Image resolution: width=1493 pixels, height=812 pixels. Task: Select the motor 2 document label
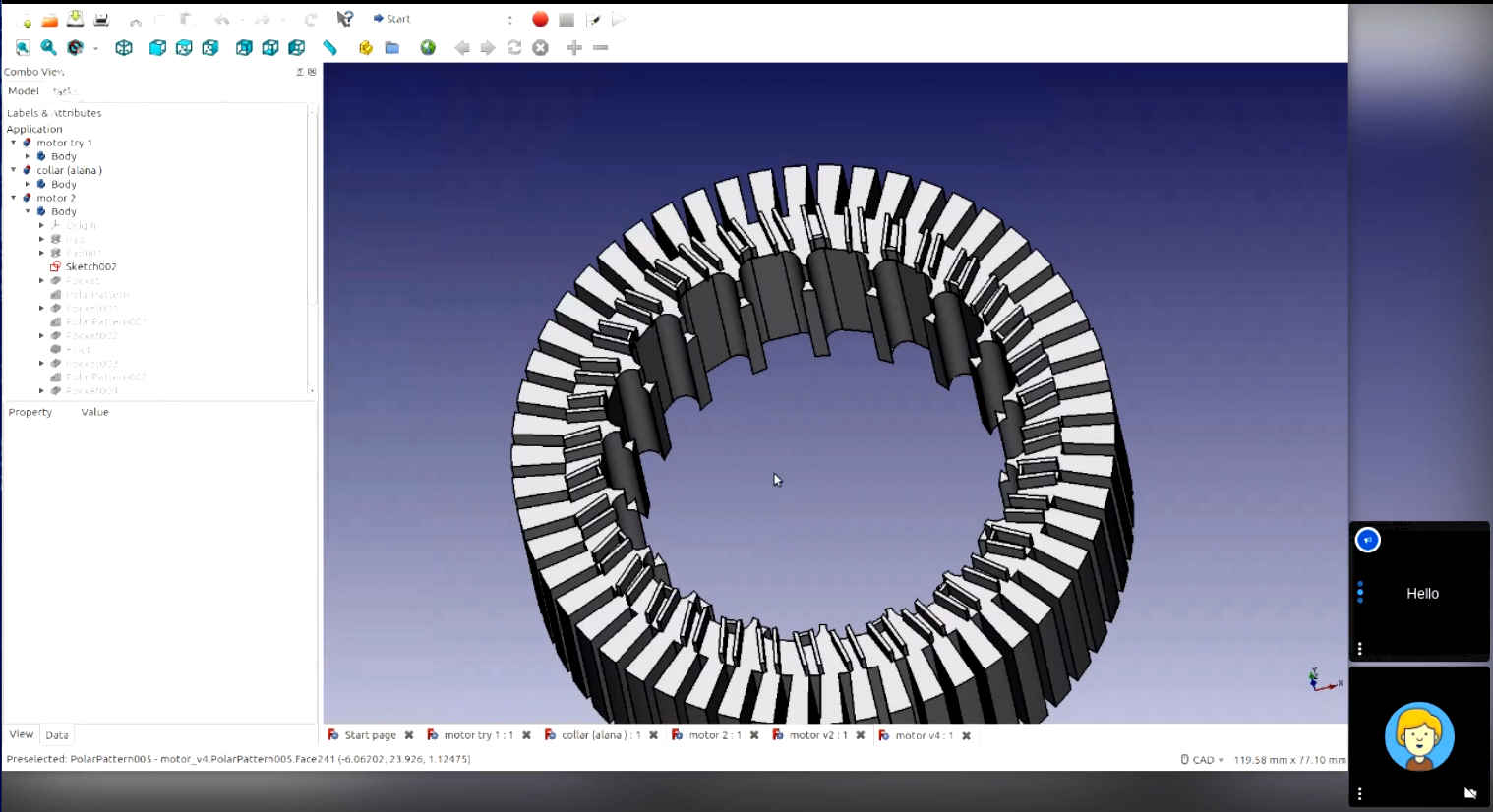point(56,198)
